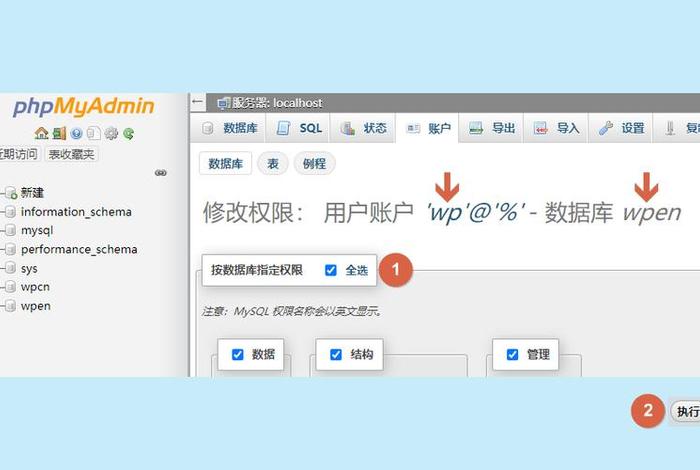Click the log out door icon
This screenshot has width=700, height=470.
click(59, 133)
